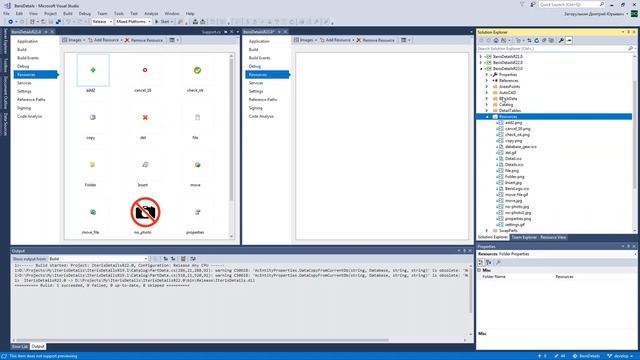640x360 pixels.
Task: Select the properties resource icon
Action: click(197, 212)
